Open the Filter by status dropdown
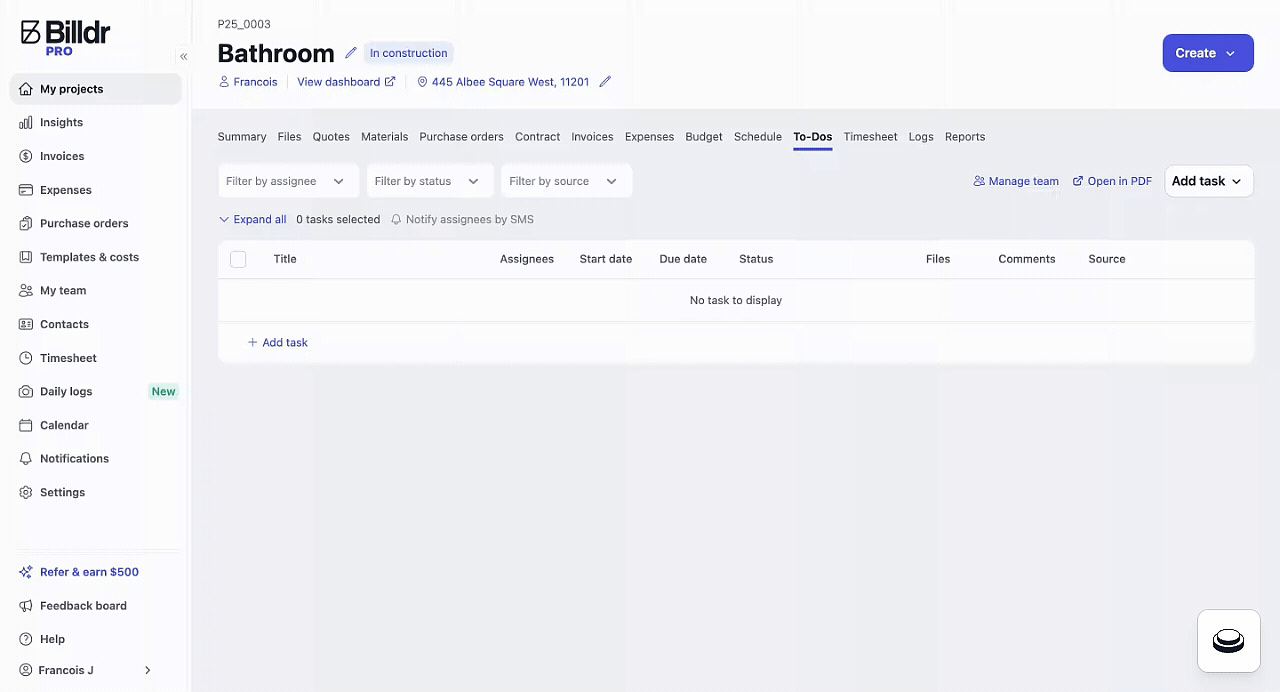This screenshot has height=692, width=1280. (x=429, y=181)
